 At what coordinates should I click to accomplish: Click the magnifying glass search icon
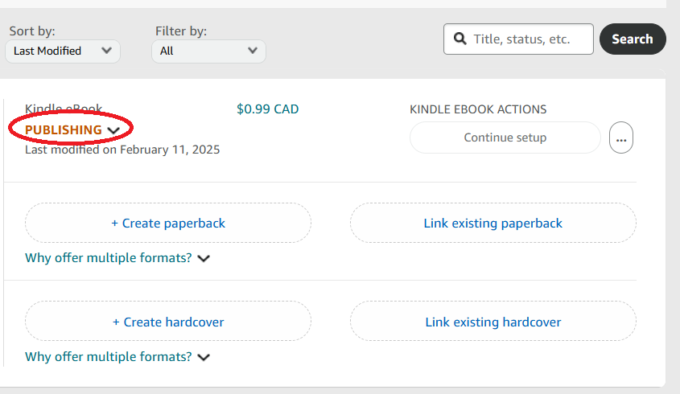[460, 39]
